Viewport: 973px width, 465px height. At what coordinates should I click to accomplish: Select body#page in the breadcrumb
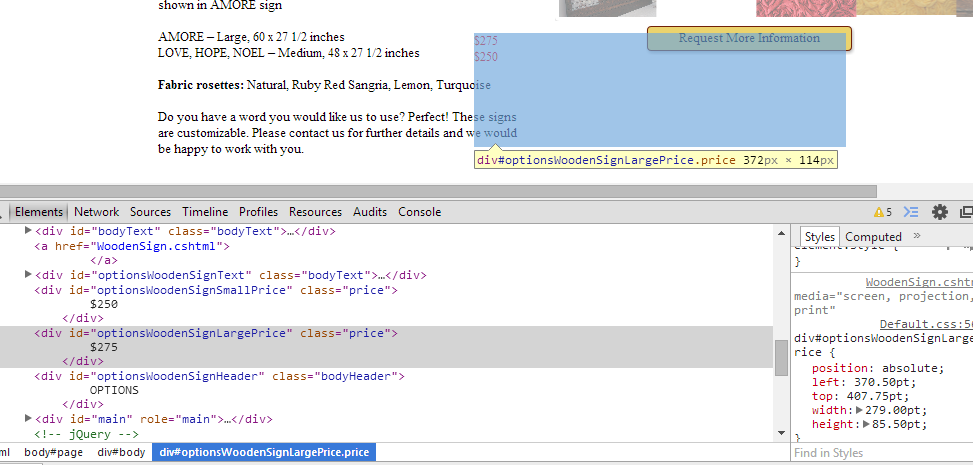53,452
